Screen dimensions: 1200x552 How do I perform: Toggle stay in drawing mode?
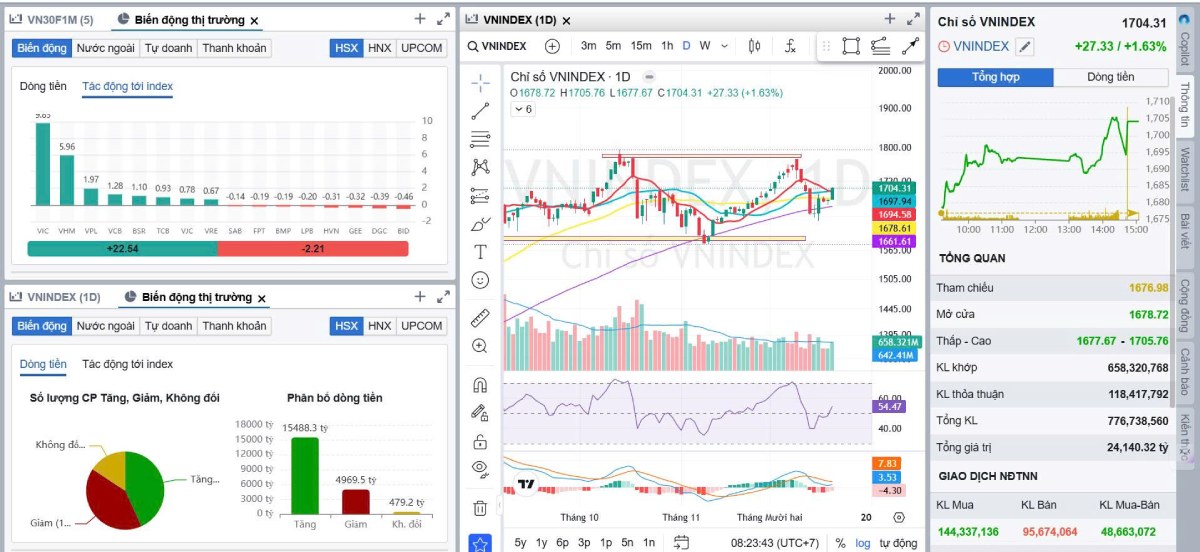point(480,413)
